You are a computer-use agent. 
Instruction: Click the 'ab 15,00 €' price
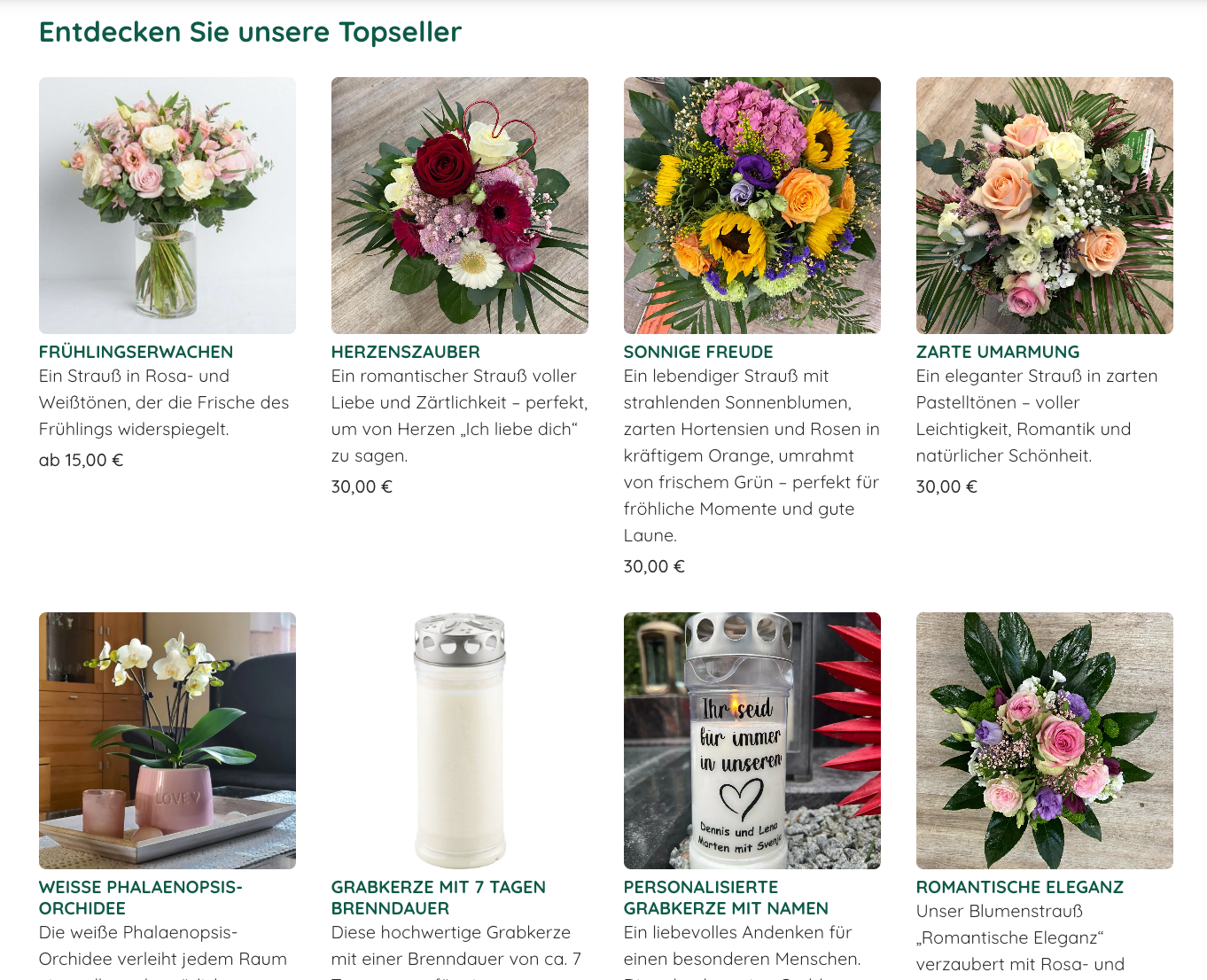coord(82,460)
